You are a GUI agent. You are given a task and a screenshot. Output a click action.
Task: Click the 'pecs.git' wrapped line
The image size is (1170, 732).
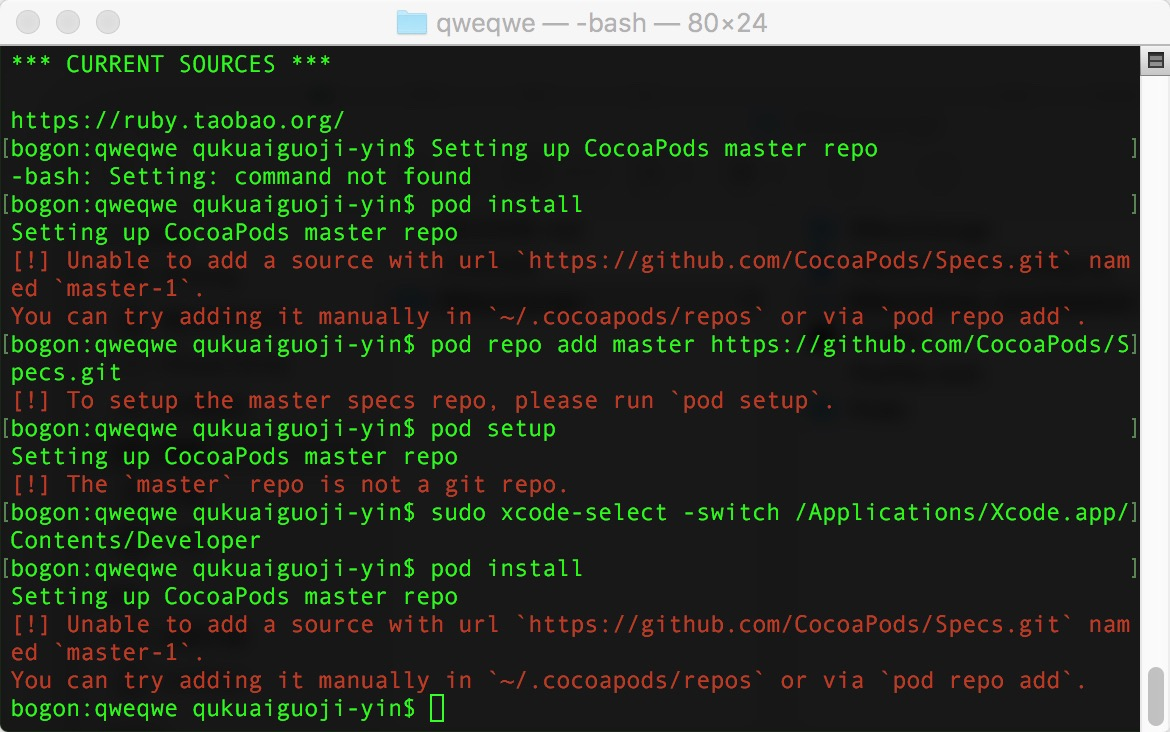pyautogui.click(x=66, y=372)
